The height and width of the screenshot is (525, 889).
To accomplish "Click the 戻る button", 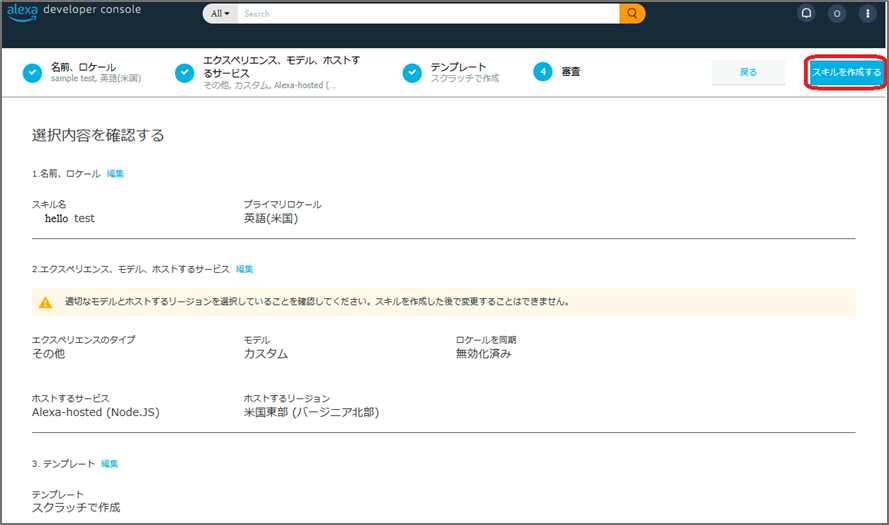I will (x=748, y=72).
